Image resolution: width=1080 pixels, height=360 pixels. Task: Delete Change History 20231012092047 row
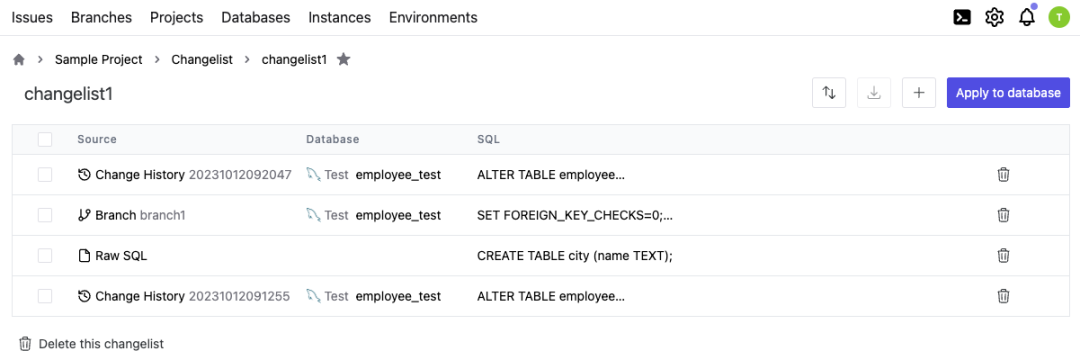click(x=1004, y=175)
